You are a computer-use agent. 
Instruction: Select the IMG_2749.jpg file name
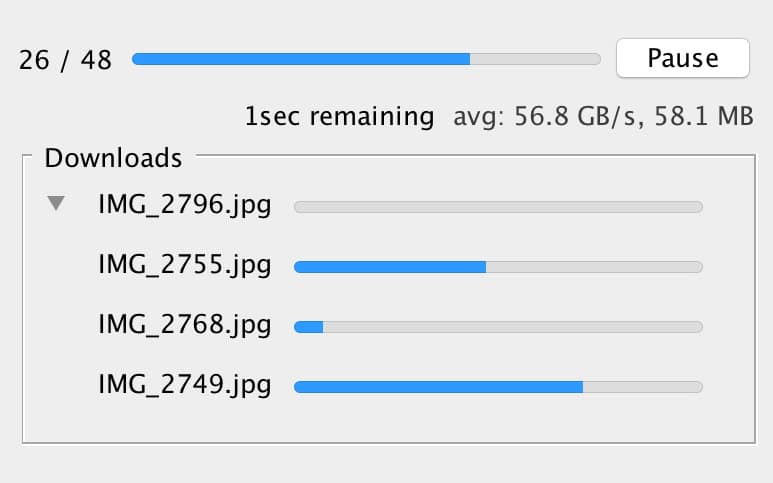click(184, 385)
